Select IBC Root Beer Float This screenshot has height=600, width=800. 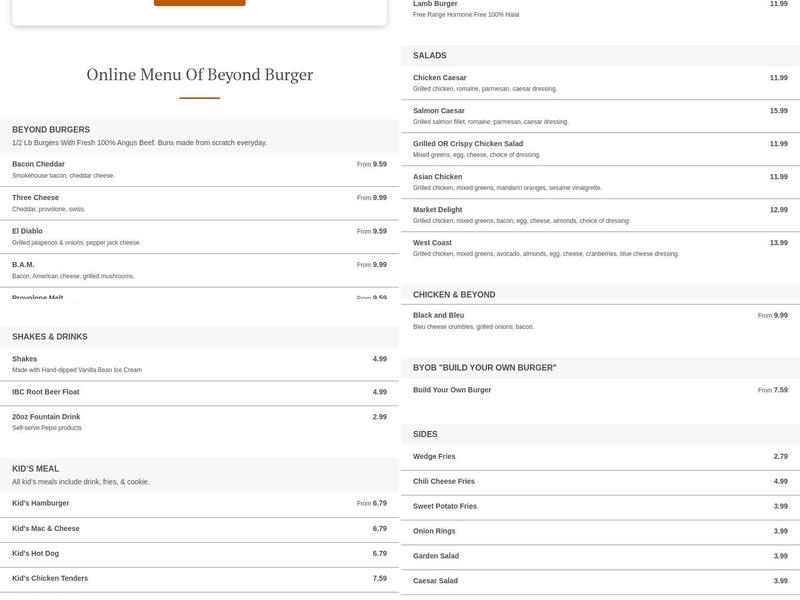(199, 392)
